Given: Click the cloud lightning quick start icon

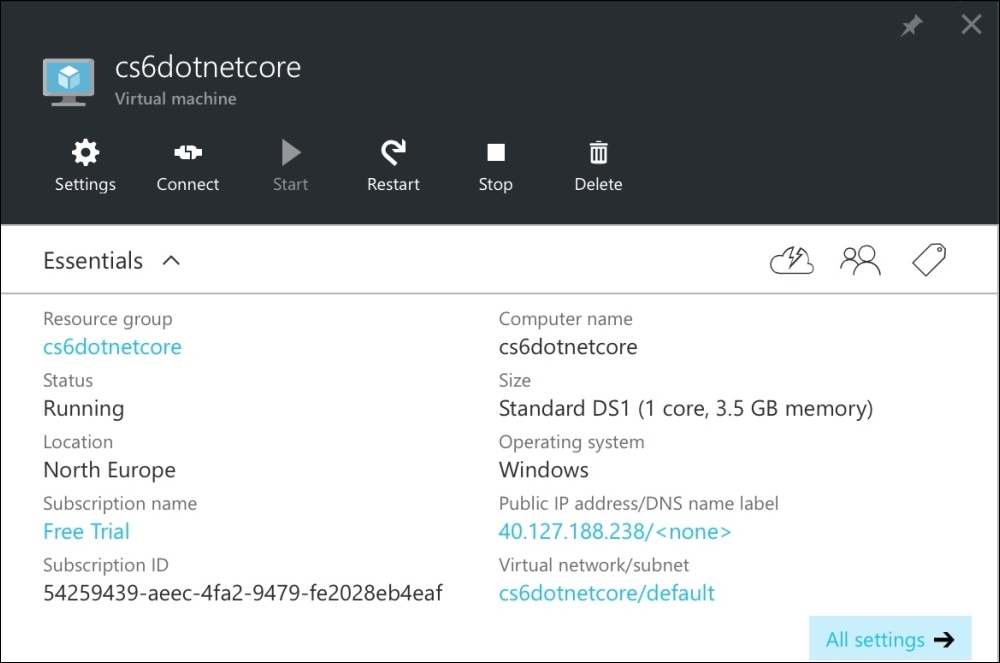Looking at the screenshot, I should [x=791, y=260].
